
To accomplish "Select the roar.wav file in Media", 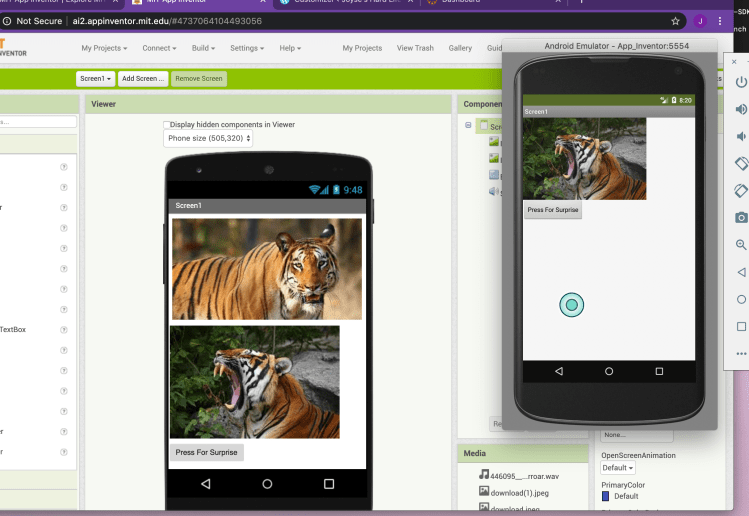I will tap(521, 476).
